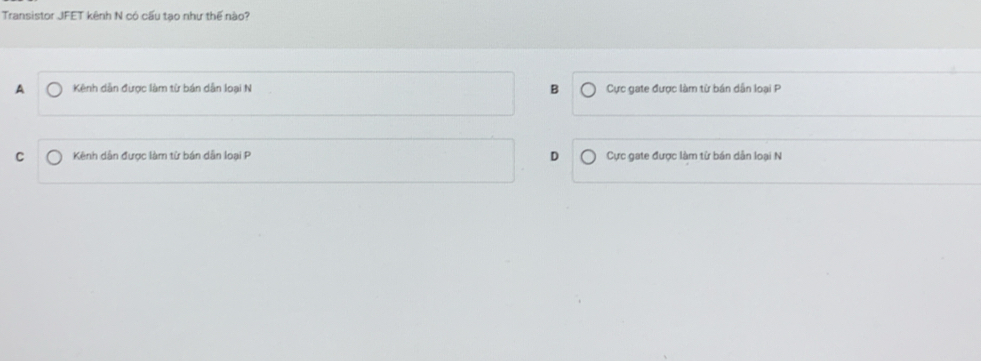Select the radio button for answer A
This screenshot has height=361, width=981.
click(55, 90)
